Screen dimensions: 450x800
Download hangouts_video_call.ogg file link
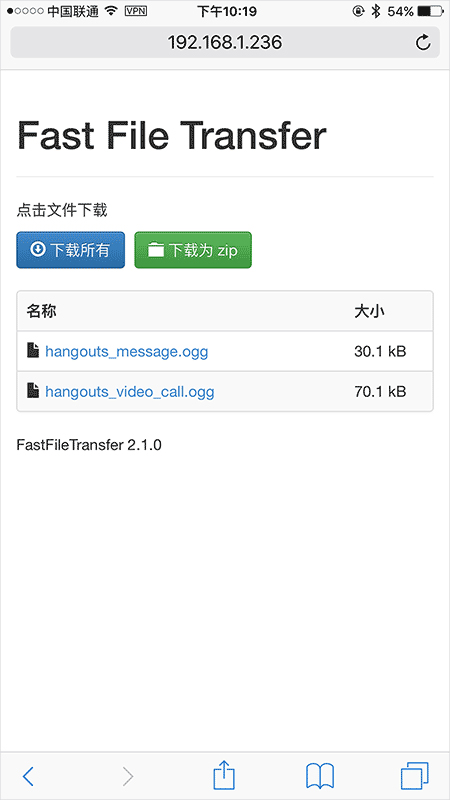(x=130, y=392)
